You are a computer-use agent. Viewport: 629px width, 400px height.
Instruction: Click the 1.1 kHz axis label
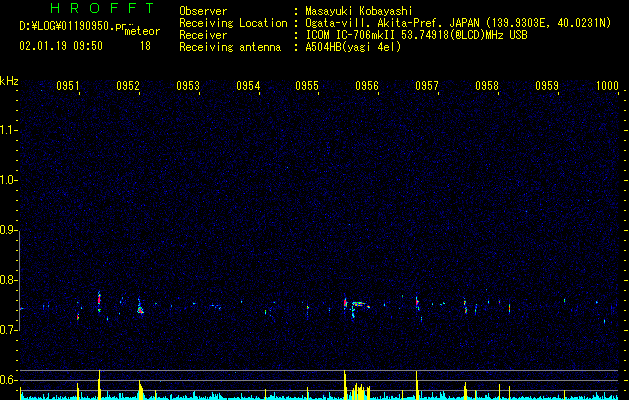8,130
